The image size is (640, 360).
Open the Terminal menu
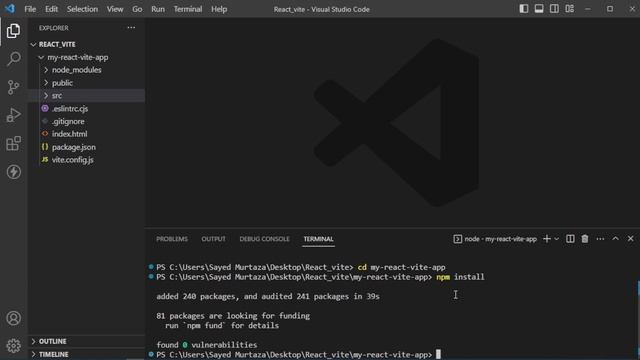pos(188,9)
